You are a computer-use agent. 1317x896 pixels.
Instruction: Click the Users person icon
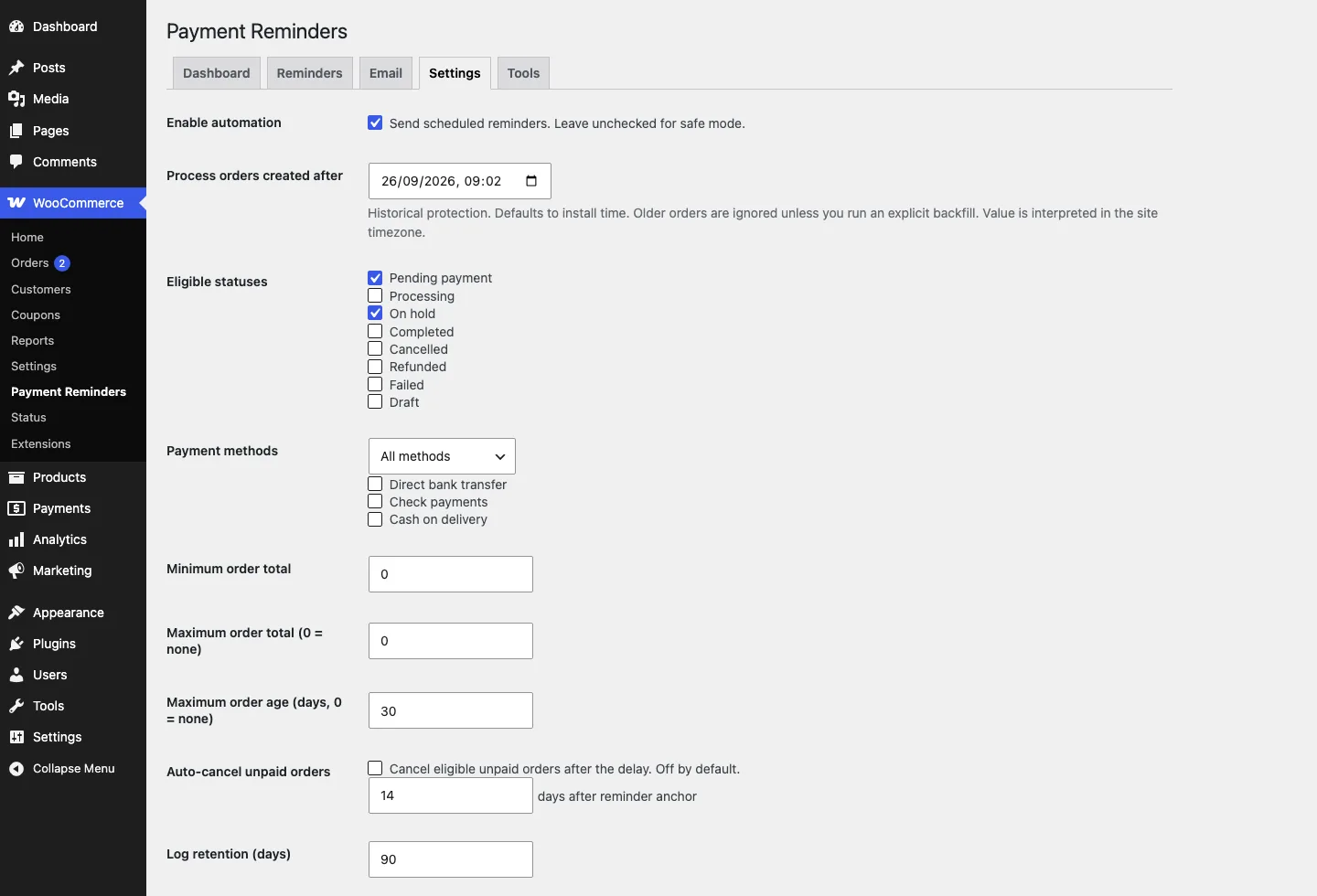point(16,675)
